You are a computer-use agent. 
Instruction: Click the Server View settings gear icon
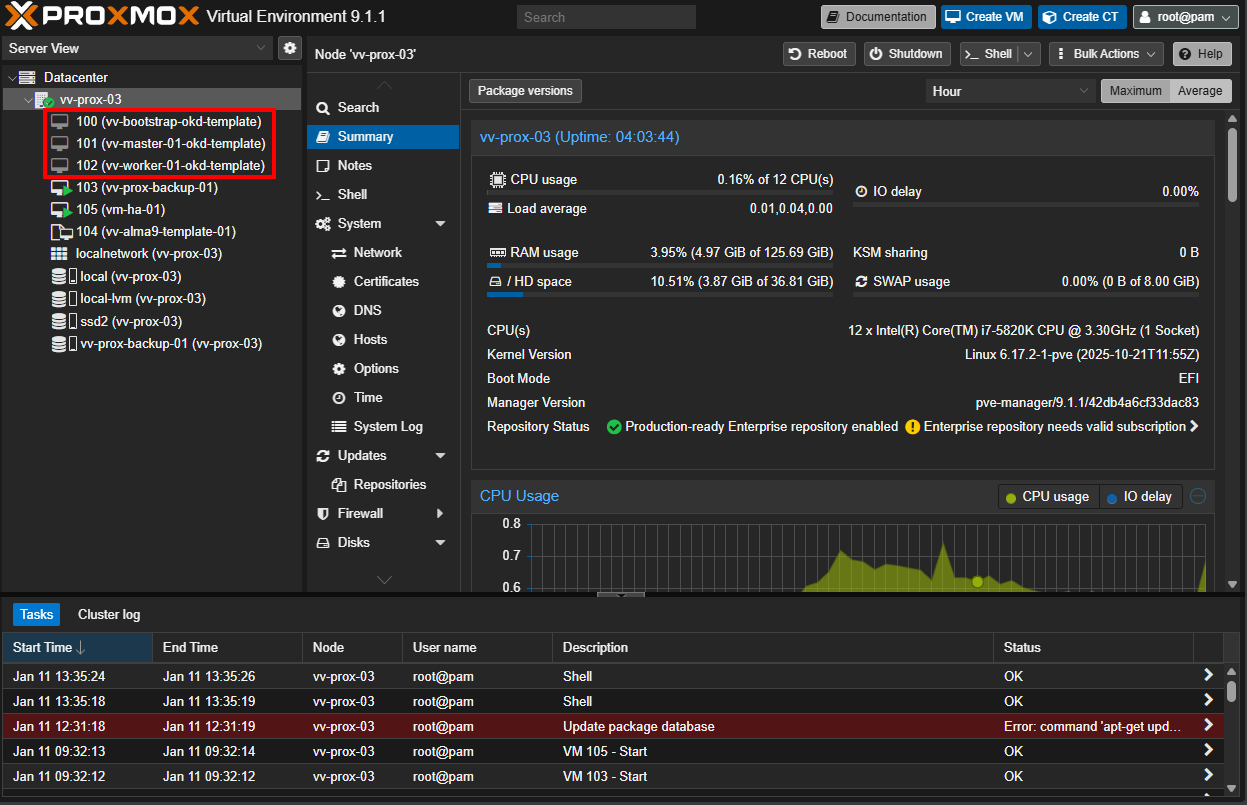tap(290, 48)
